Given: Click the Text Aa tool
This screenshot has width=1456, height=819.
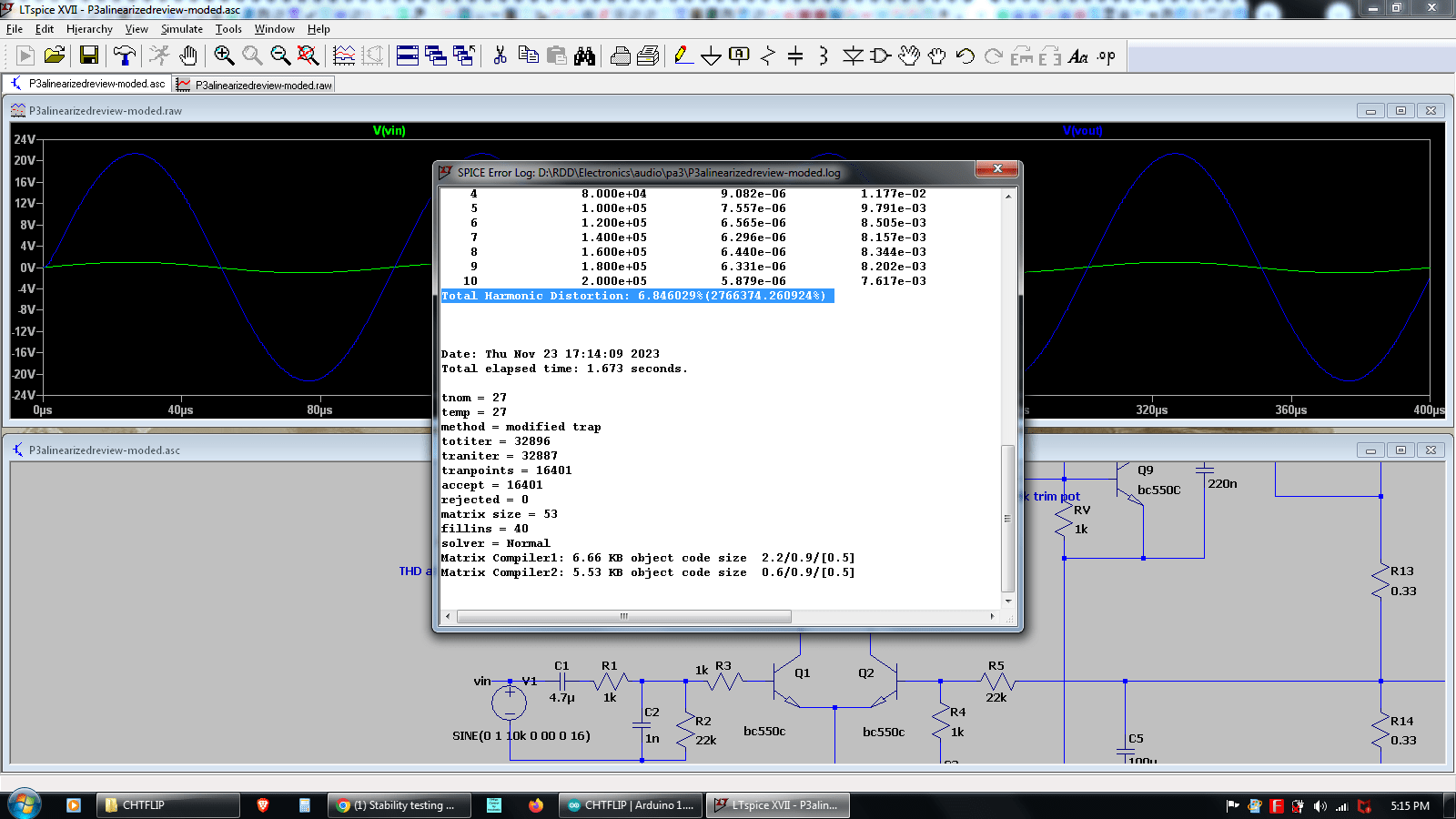Looking at the screenshot, I should pyautogui.click(x=1077, y=56).
